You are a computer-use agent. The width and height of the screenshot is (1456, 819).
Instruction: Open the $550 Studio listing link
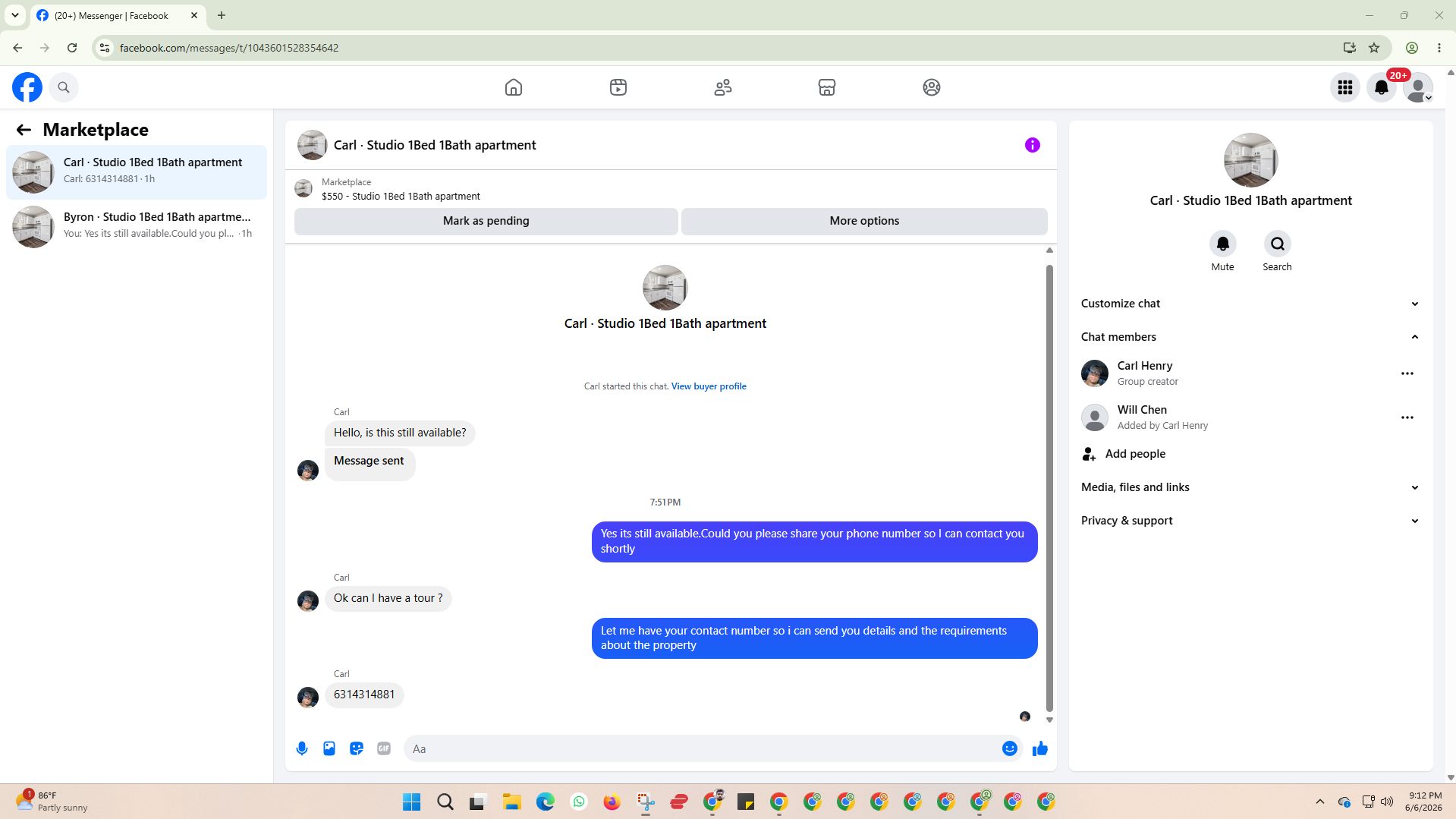coord(401,196)
